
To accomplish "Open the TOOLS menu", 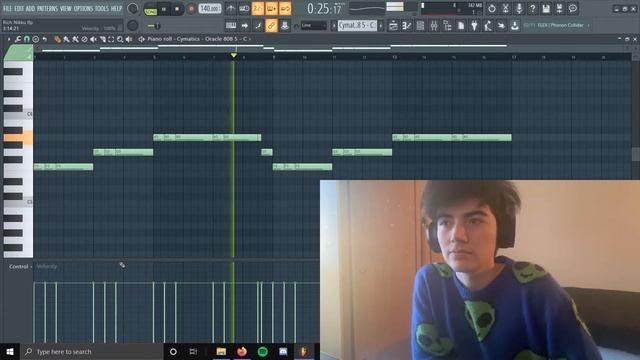I will [x=102, y=9].
